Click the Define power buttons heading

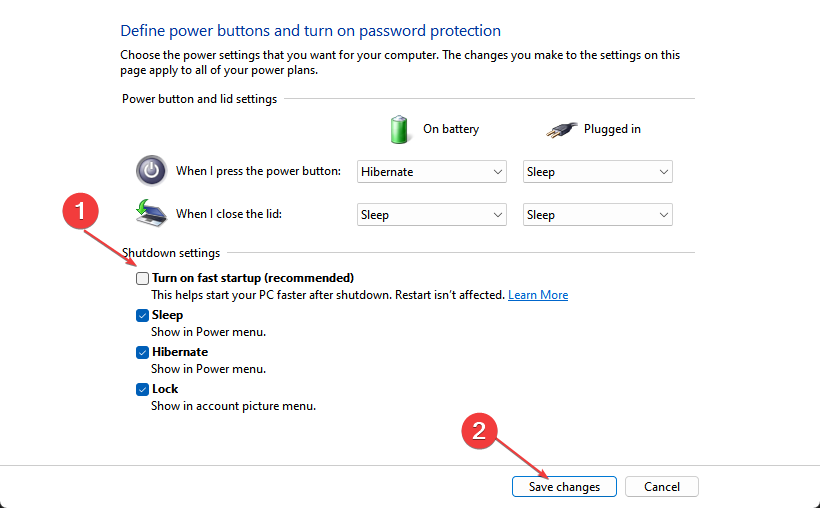[310, 31]
